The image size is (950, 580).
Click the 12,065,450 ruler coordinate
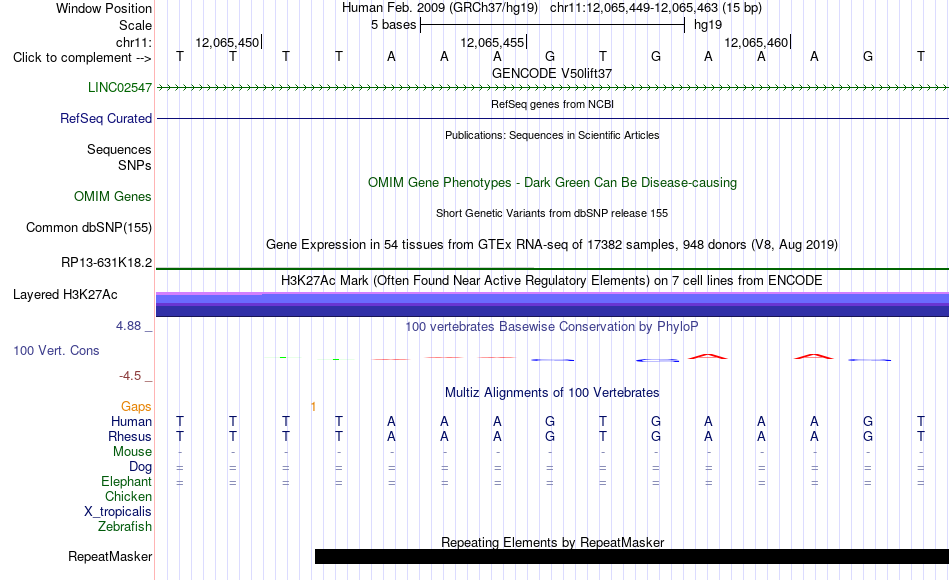pyautogui.click(x=227, y=42)
